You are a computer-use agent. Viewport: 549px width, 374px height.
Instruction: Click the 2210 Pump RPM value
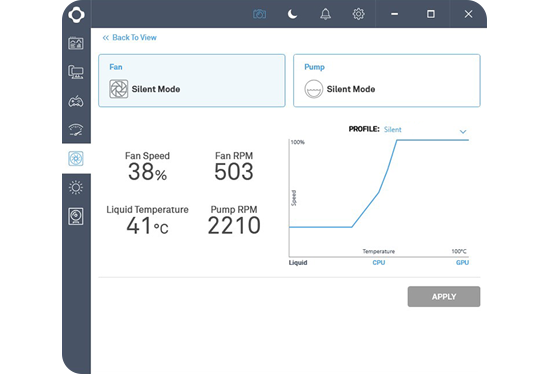(x=234, y=226)
